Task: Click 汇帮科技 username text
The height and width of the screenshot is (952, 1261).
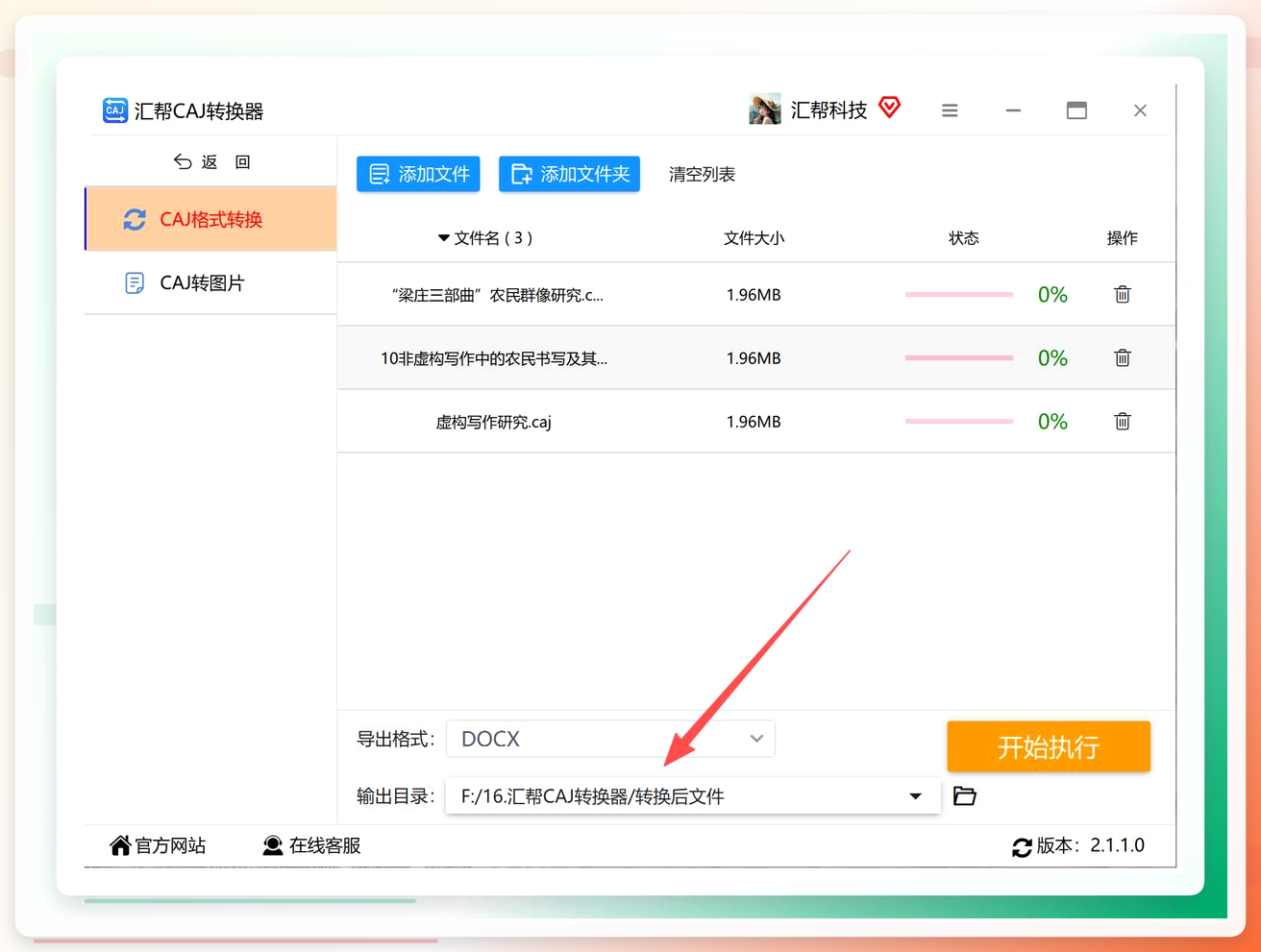Action: (x=828, y=110)
